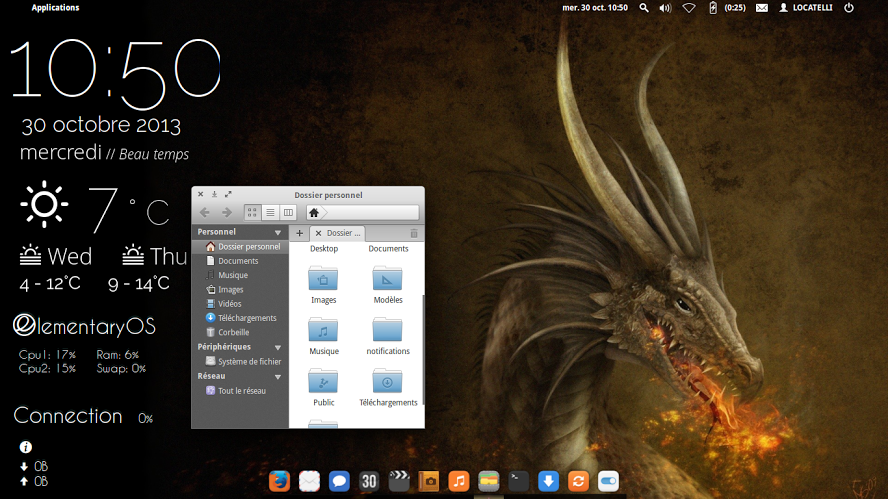The width and height of the screenshot is (888, 499).
Task: Click the path bar field
Action: click(362, 213)
